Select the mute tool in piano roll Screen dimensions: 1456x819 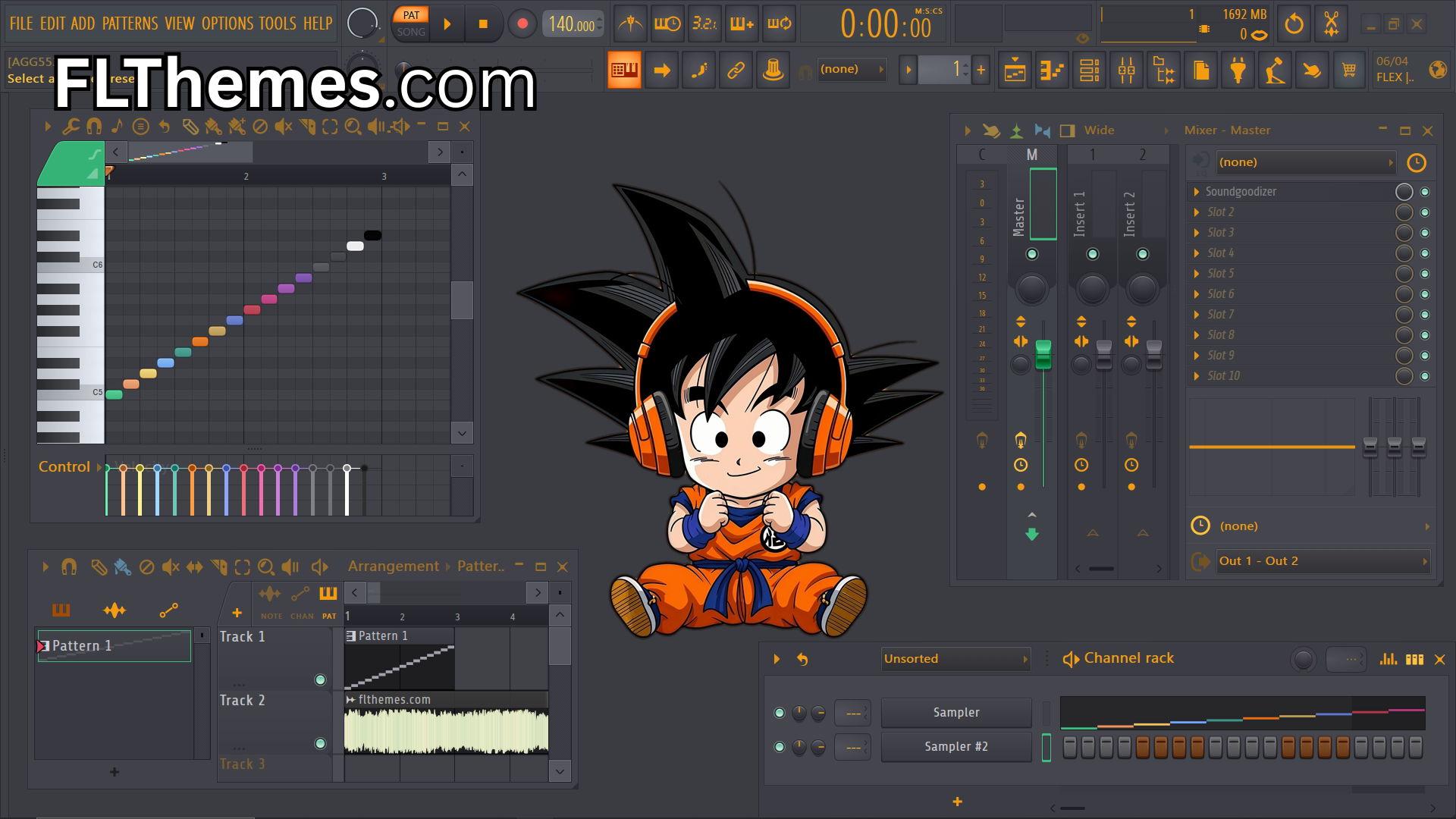(x=283, y=127)
